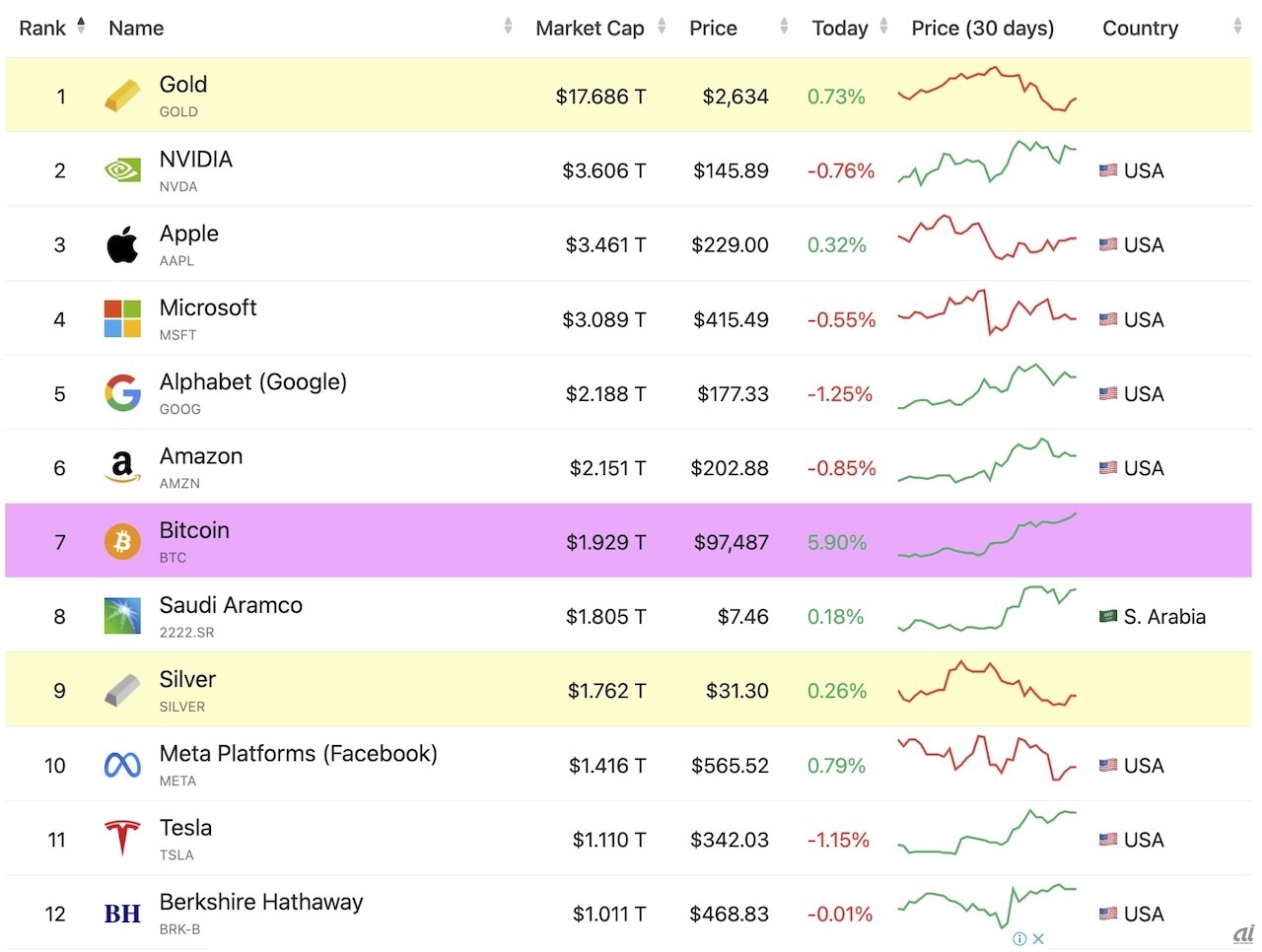Click the S. Arabia country label
Viewport: 1262px width, 952px height.
click(1164, 617)
